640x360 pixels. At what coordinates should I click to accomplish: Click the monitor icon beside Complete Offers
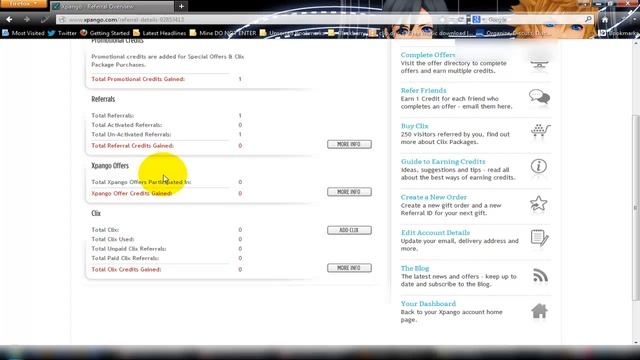coord(539,63)
